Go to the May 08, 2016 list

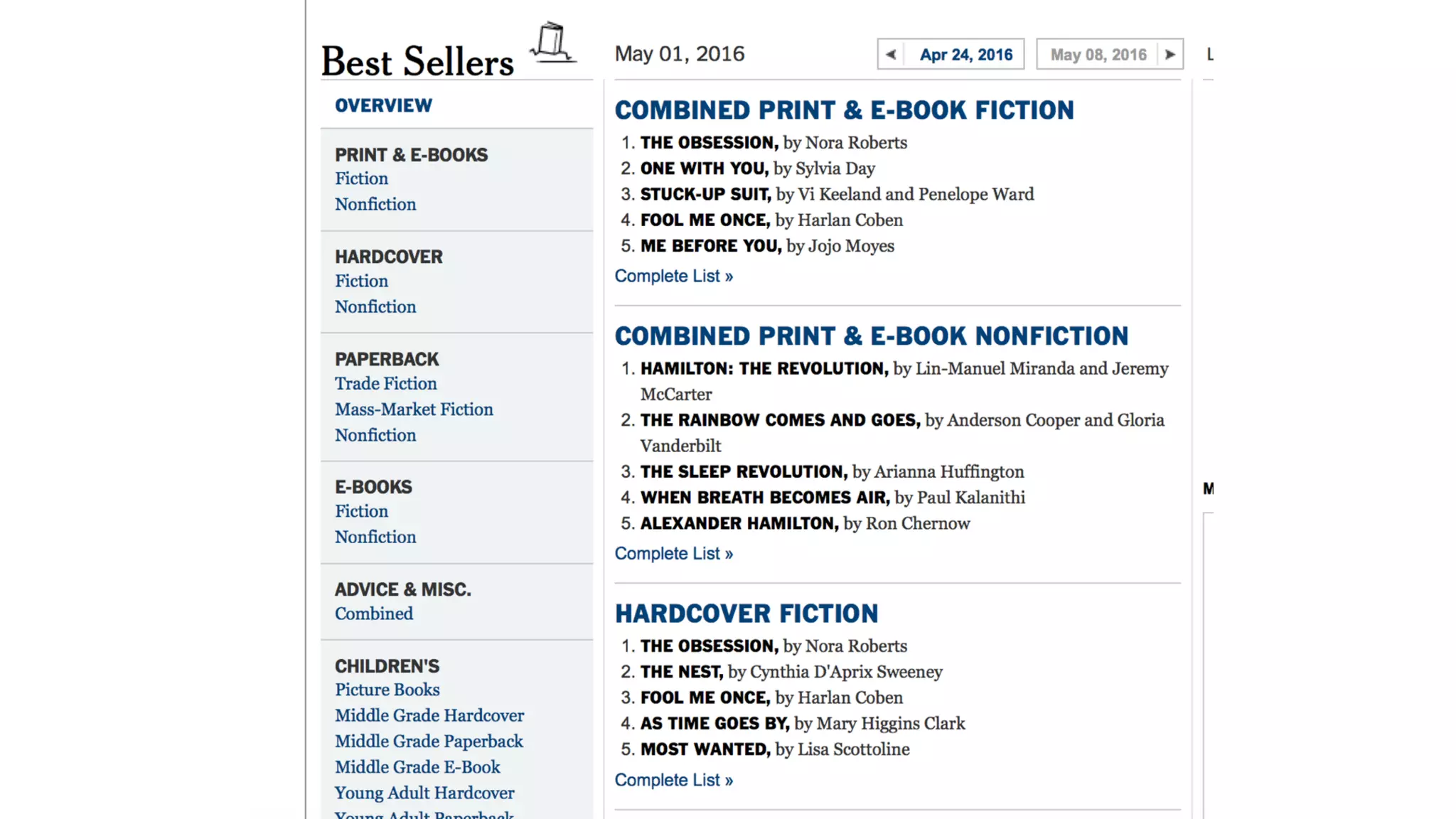pyautogui.click(x=1098, y=55)
